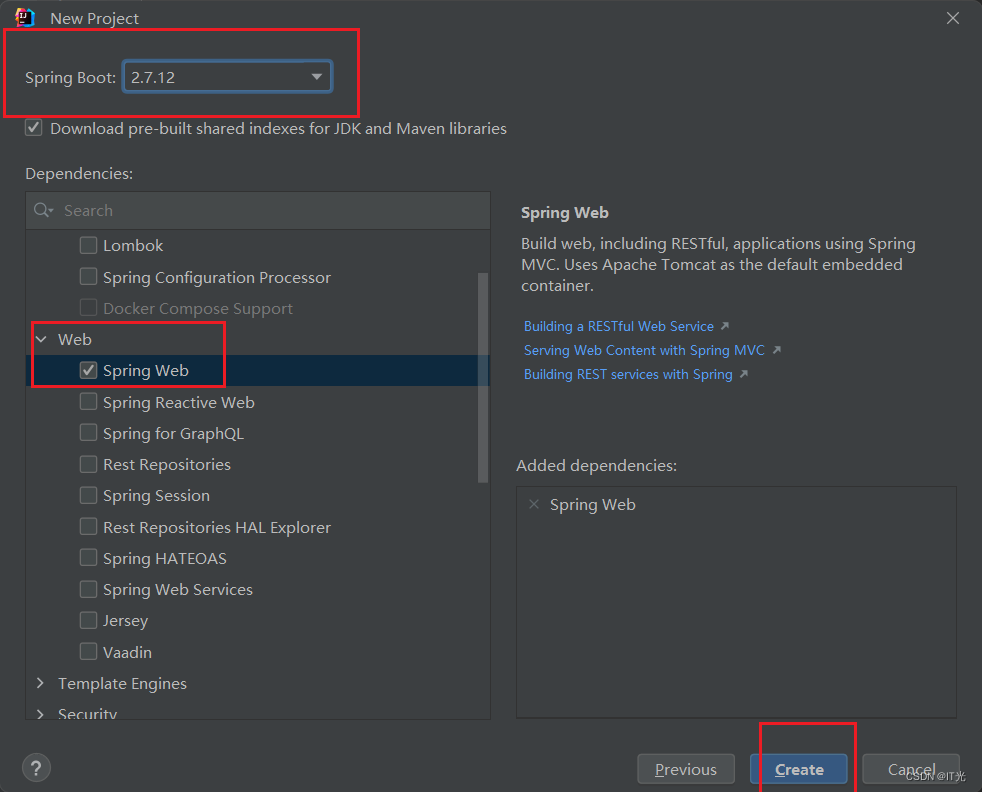Click the Cancel button
This screenshot has height=792, width=982.
pos(911,769)
